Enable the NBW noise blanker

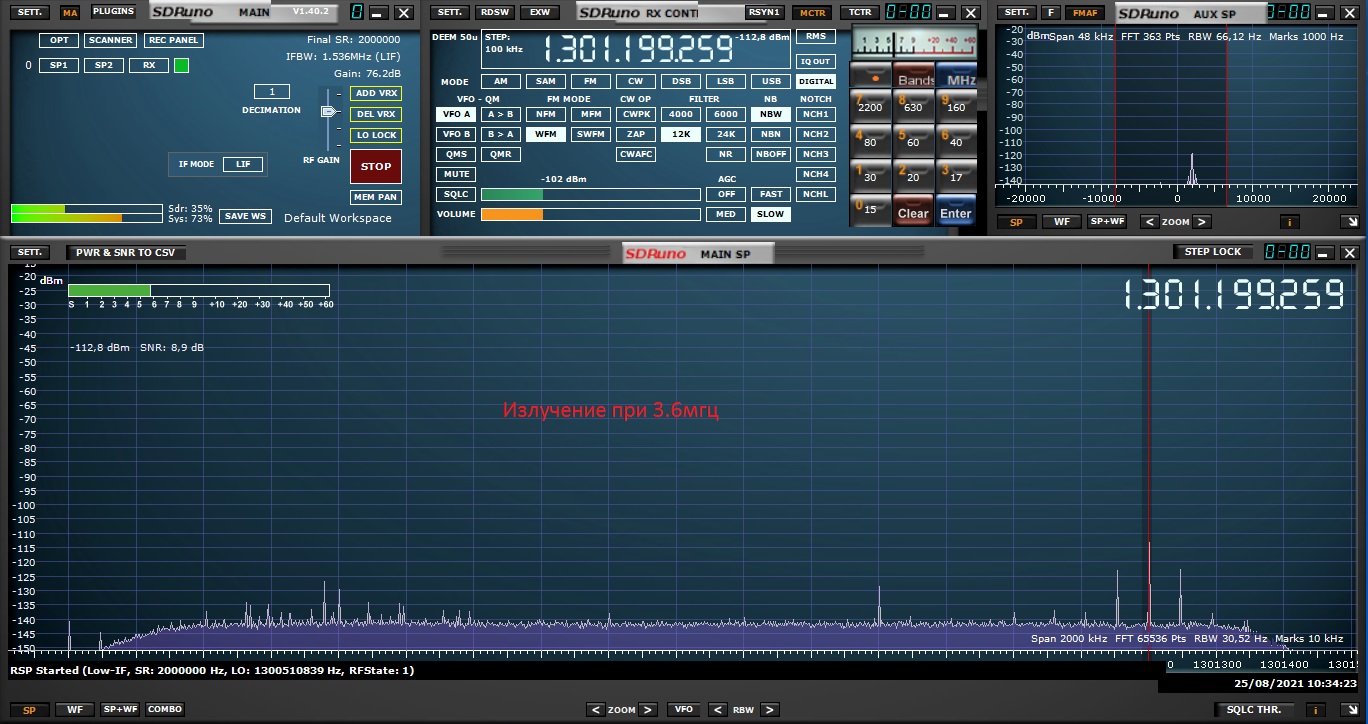coord(771,114)
